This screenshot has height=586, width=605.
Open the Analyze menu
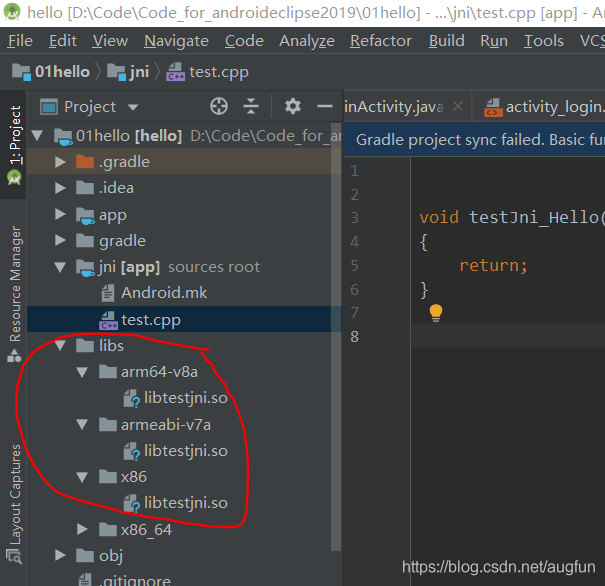click(x=307, y=41)
